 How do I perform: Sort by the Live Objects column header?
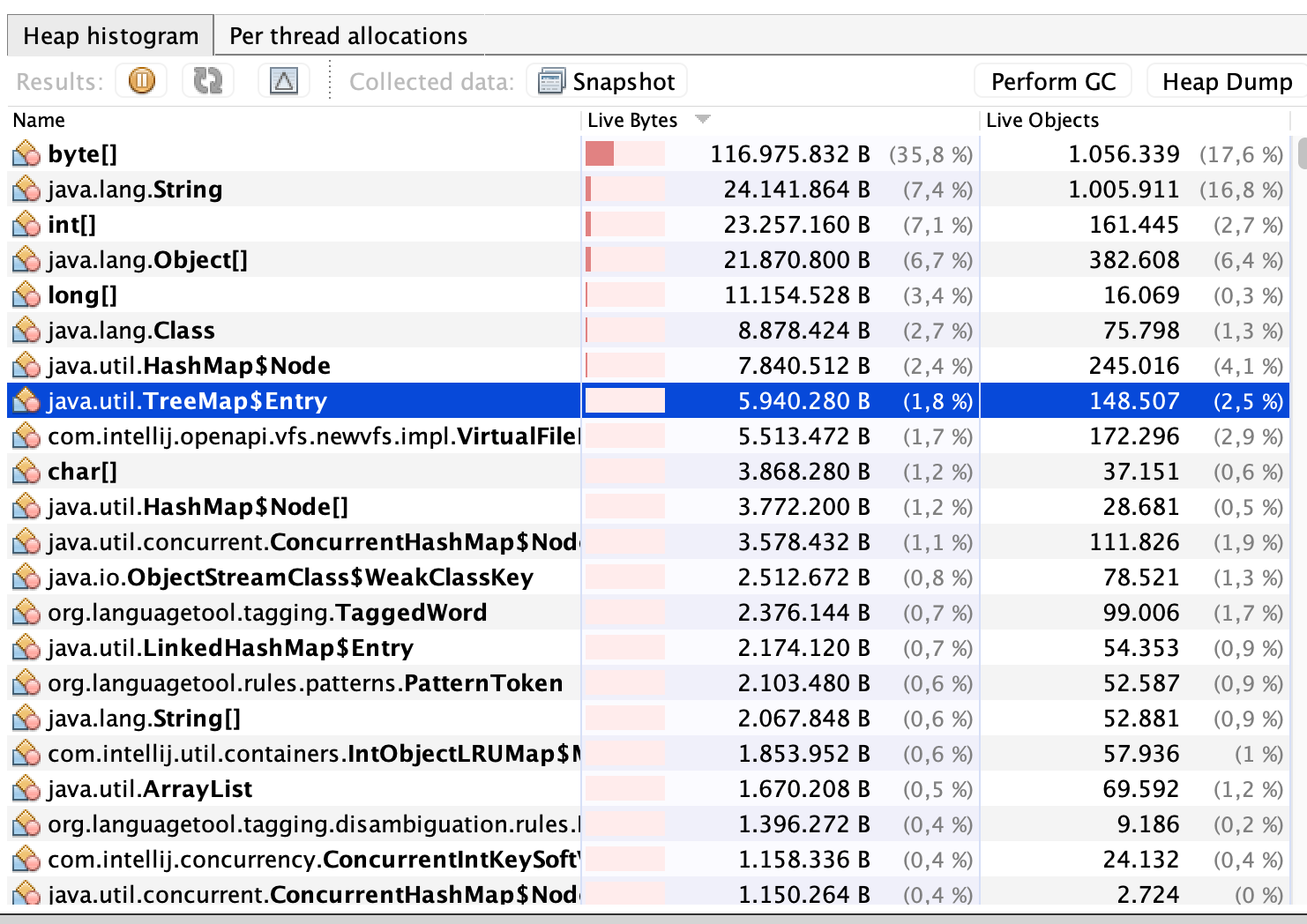(1042, 121)
